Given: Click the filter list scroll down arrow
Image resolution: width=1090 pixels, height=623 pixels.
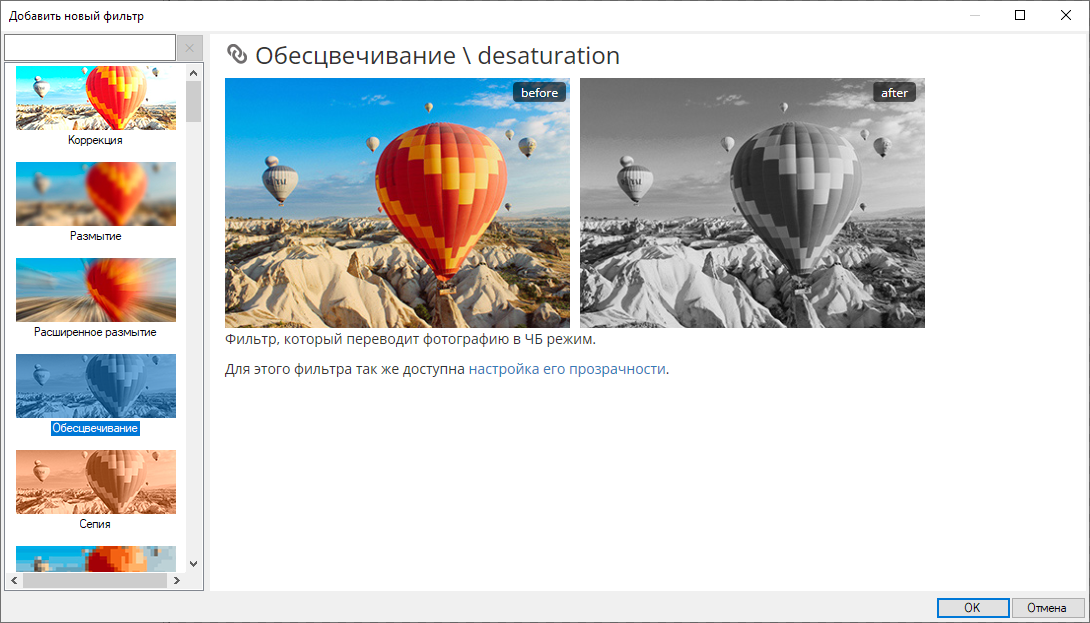Looking at the screenshot, I should [x=193, y=564].
